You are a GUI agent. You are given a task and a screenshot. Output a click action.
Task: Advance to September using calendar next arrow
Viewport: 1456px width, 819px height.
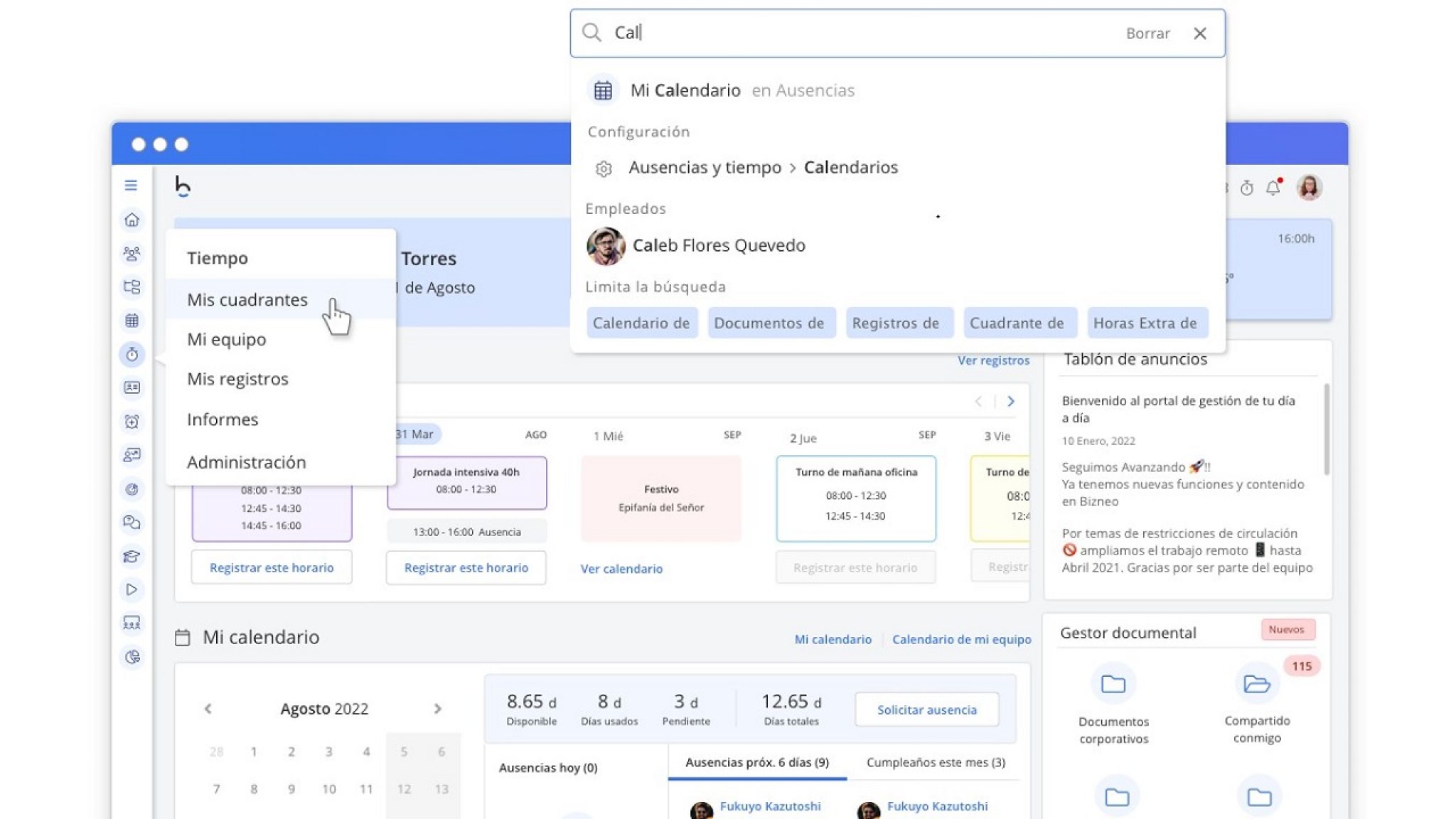tap(438, 709)
